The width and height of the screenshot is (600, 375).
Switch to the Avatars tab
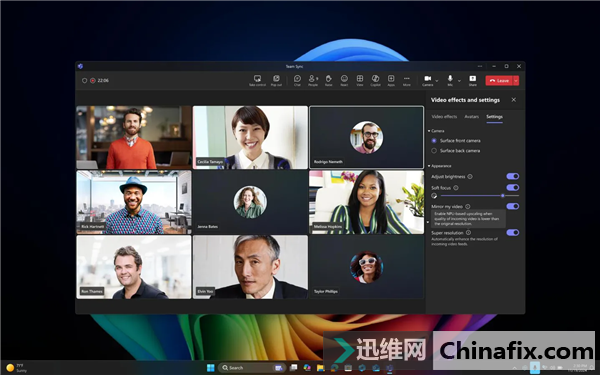(471, 117)
